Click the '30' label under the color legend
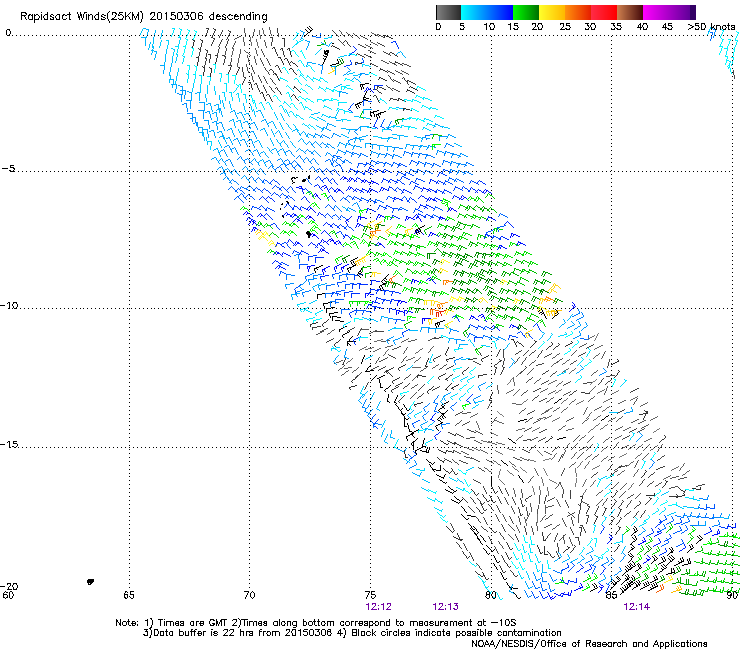The height and width of the screenshot is (650, 740). pos(590,27)
